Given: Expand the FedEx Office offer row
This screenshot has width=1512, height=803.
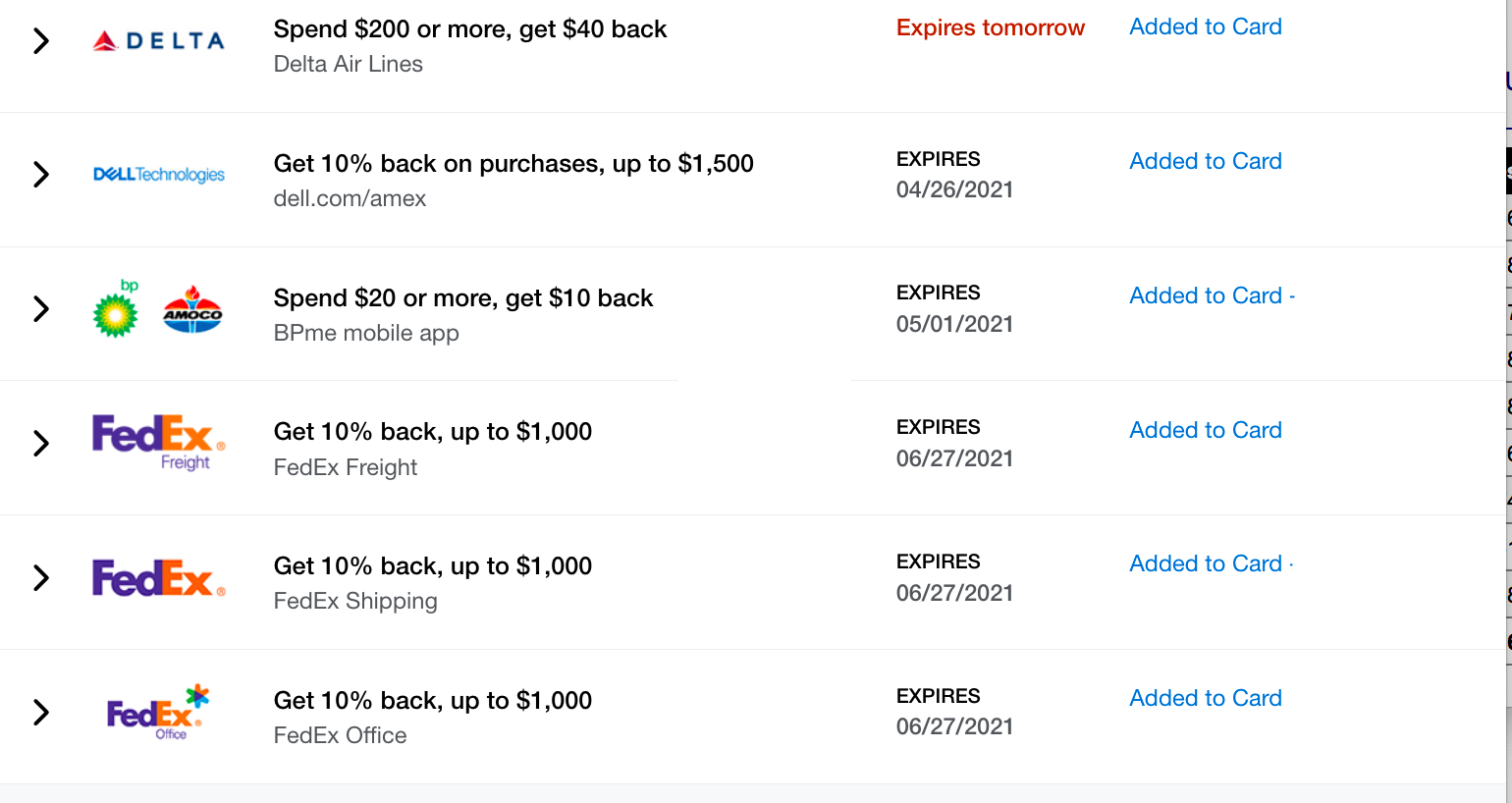Looking at the screenshot, I should pyautogui.click(x=41, y=712).
